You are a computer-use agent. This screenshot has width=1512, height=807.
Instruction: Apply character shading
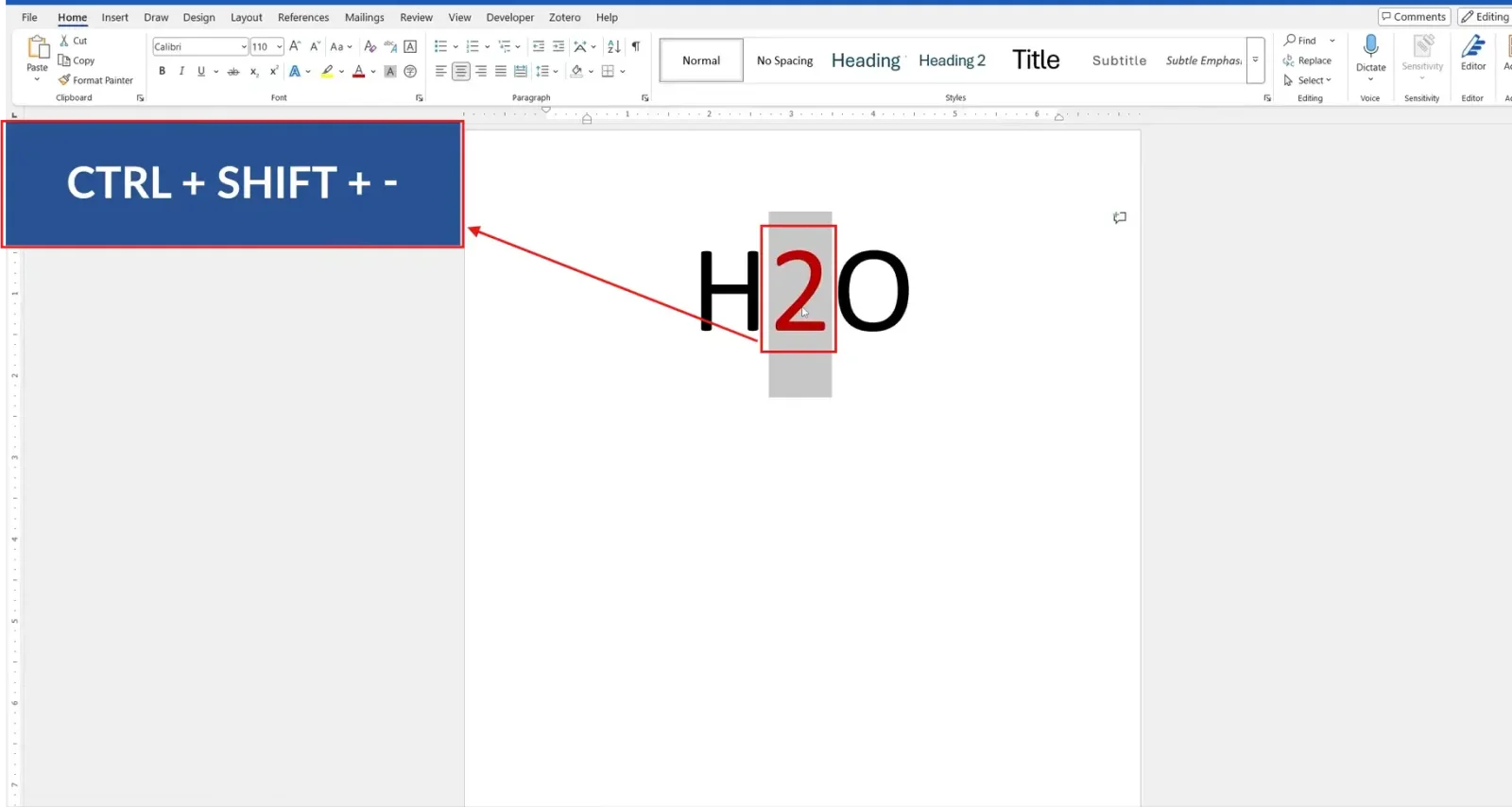click(390, 71)
